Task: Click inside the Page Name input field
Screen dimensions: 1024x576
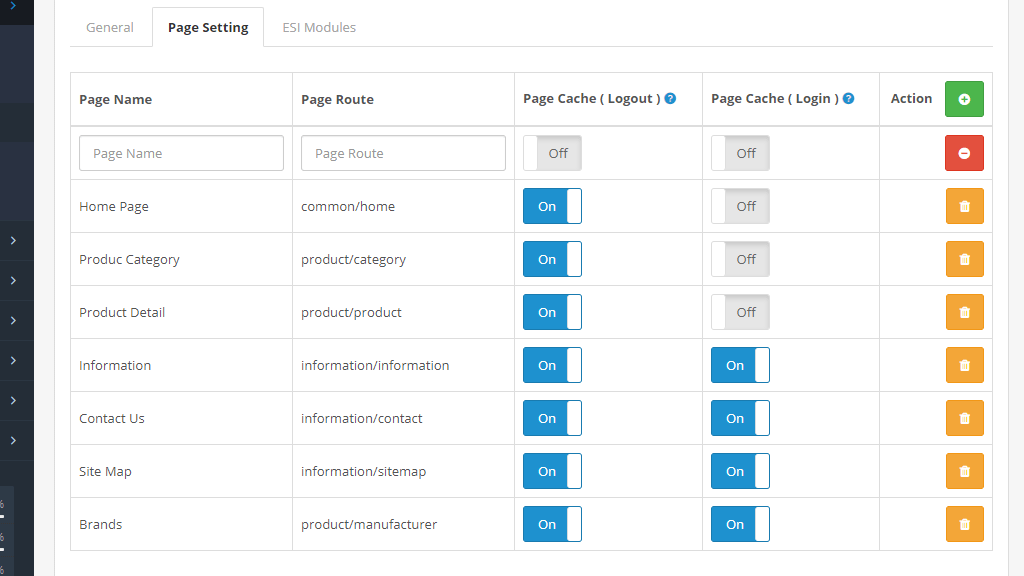Action: 181,152
